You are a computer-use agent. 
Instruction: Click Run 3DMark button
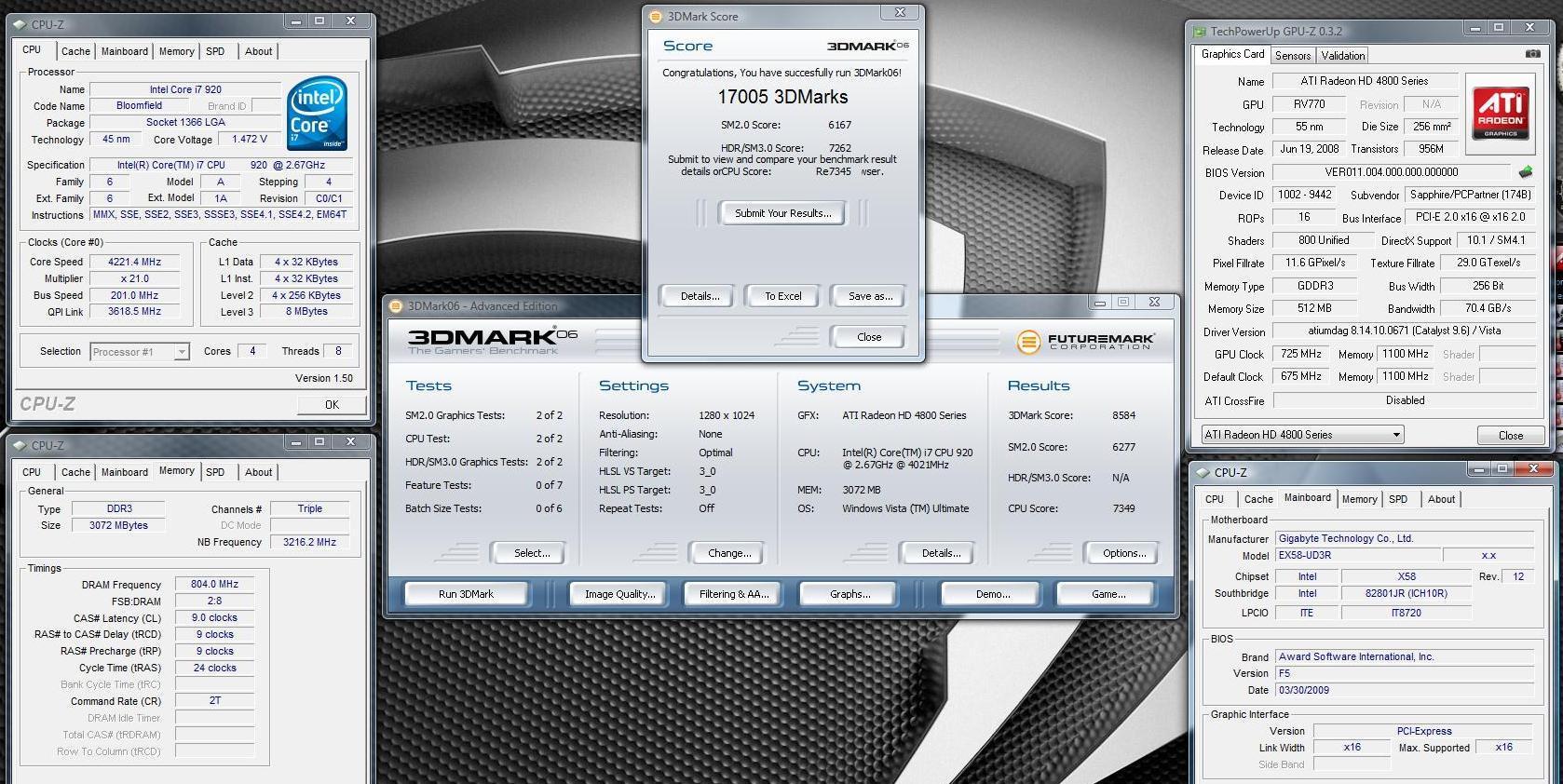466,594
